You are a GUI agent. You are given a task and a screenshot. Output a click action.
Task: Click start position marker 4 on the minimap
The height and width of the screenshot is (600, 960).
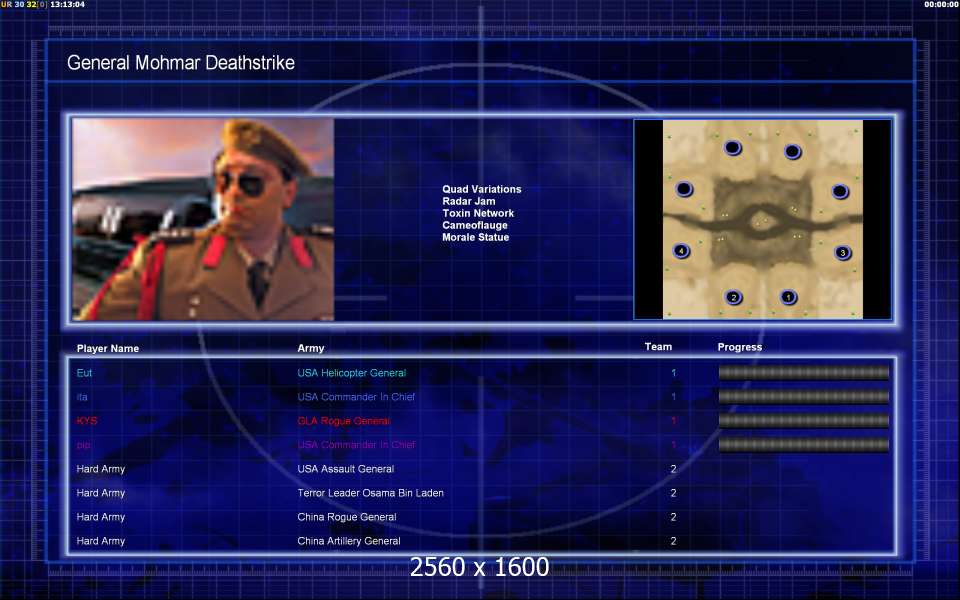click(x=681, y=250)
